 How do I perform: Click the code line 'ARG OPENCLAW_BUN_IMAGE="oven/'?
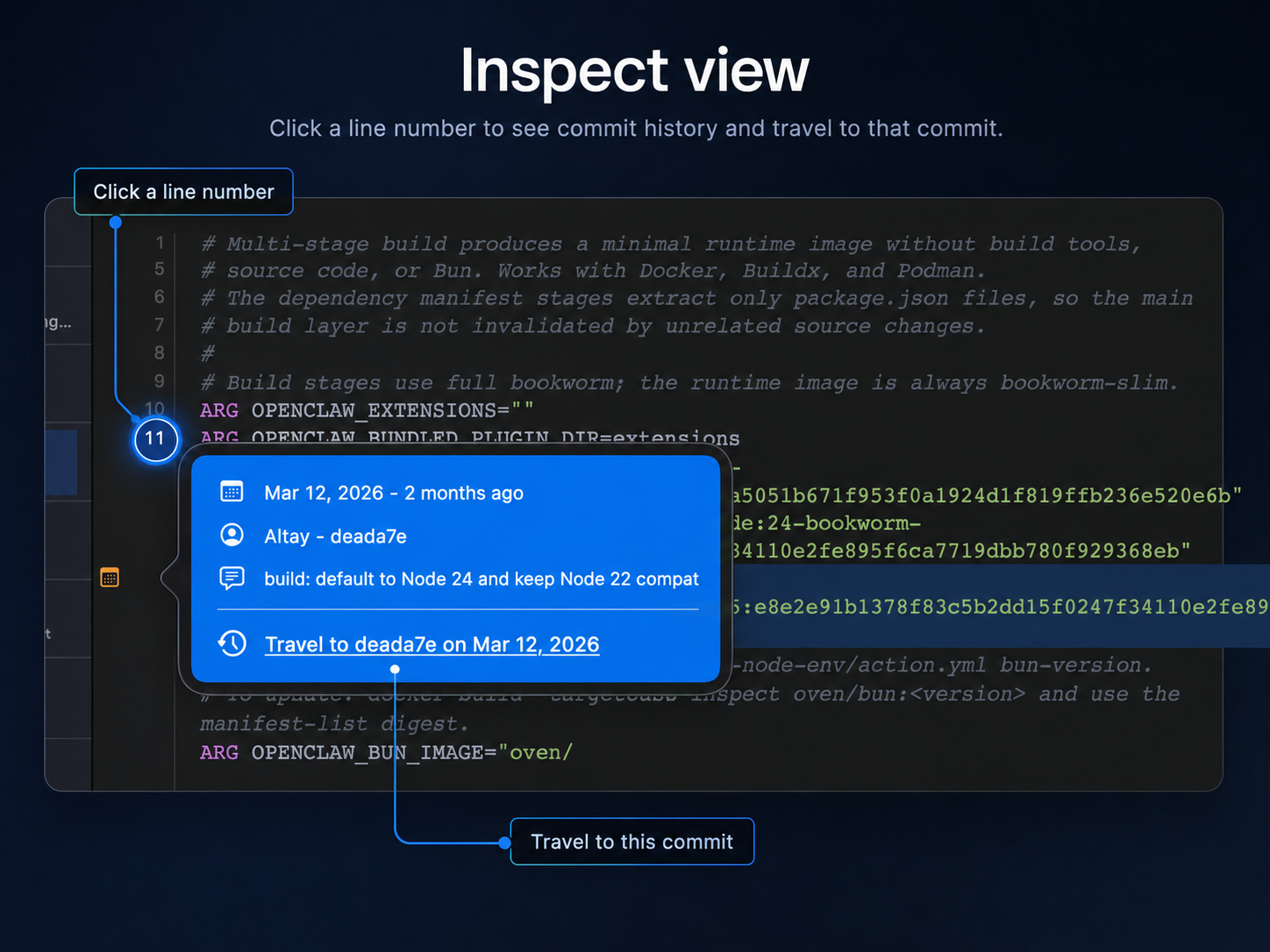[386, 752]
